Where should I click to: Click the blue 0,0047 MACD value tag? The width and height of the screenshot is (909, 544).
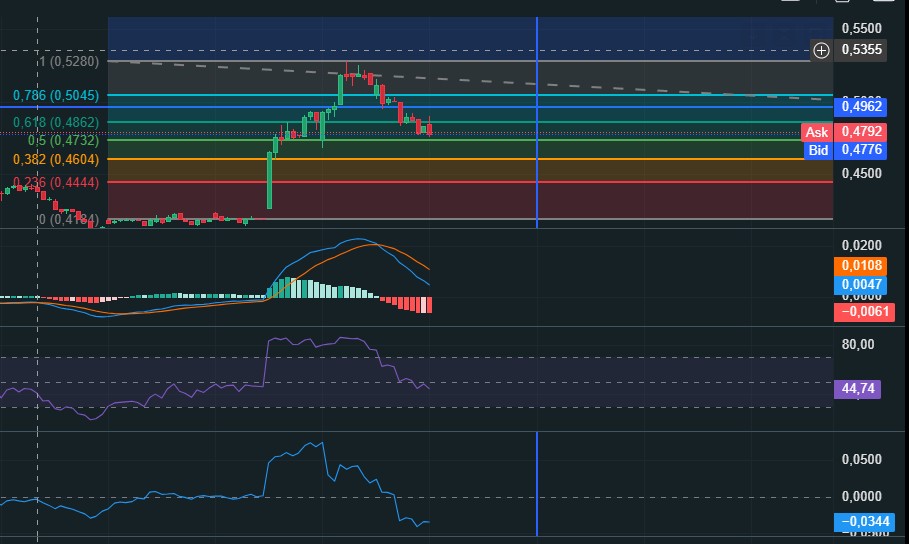[x=860, y=284]
